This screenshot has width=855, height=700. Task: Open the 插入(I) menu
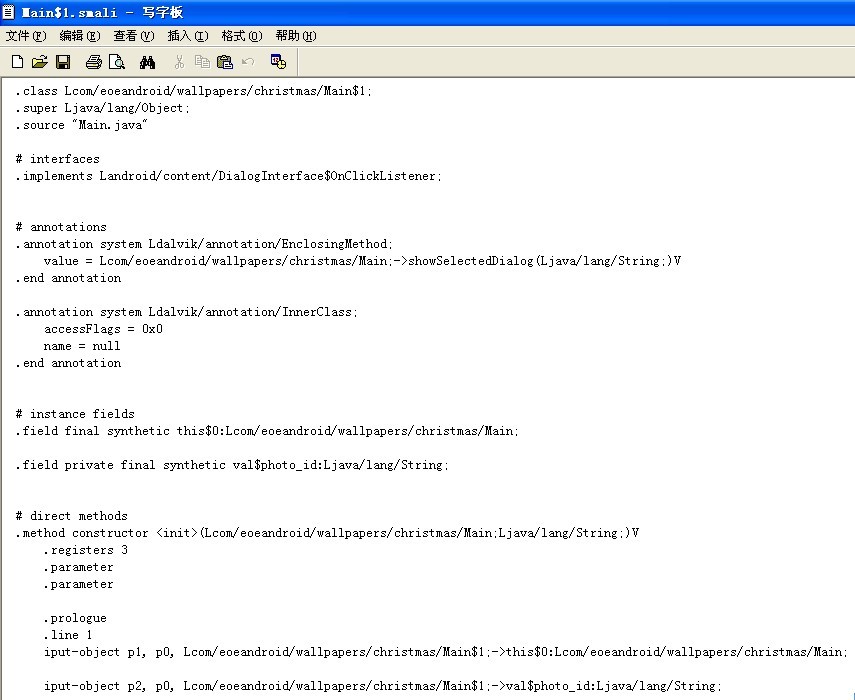pyautogui.click(x=188, y=36)
